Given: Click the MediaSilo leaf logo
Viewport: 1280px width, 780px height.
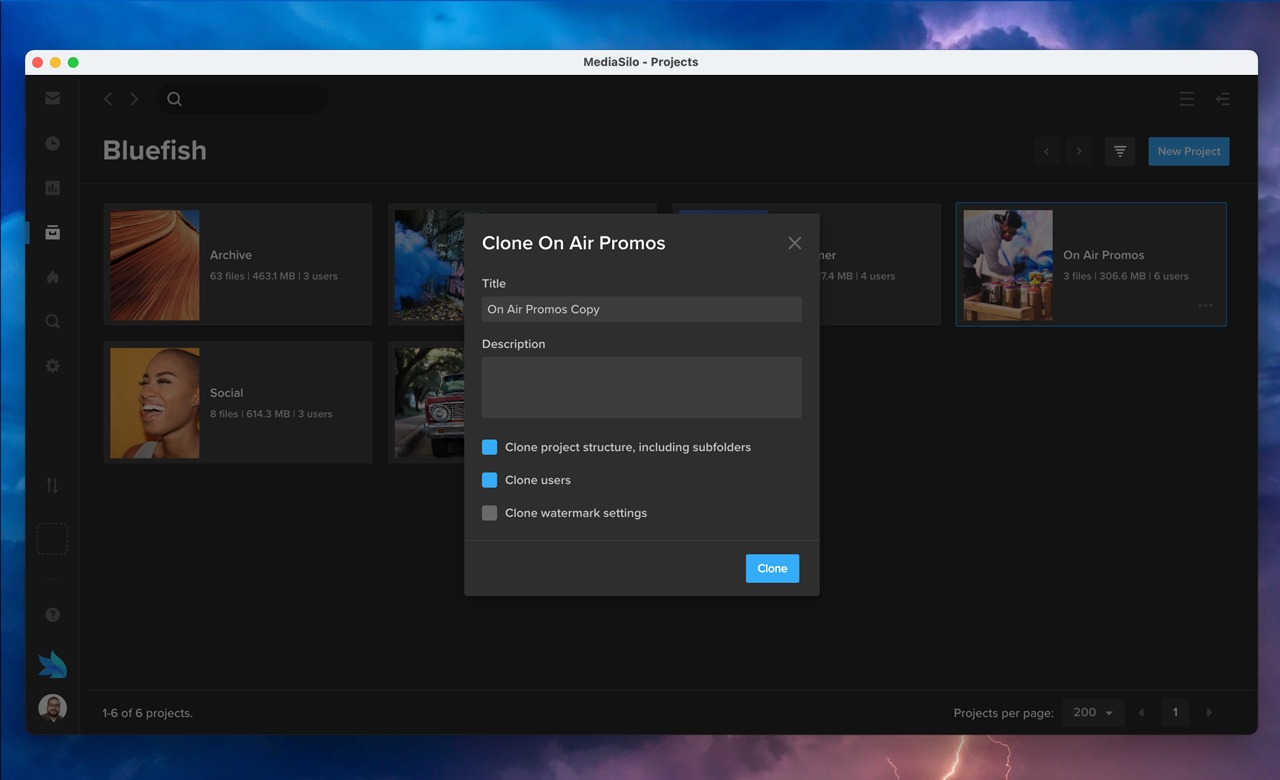Looking at the screenshot, I should point(52,664).
